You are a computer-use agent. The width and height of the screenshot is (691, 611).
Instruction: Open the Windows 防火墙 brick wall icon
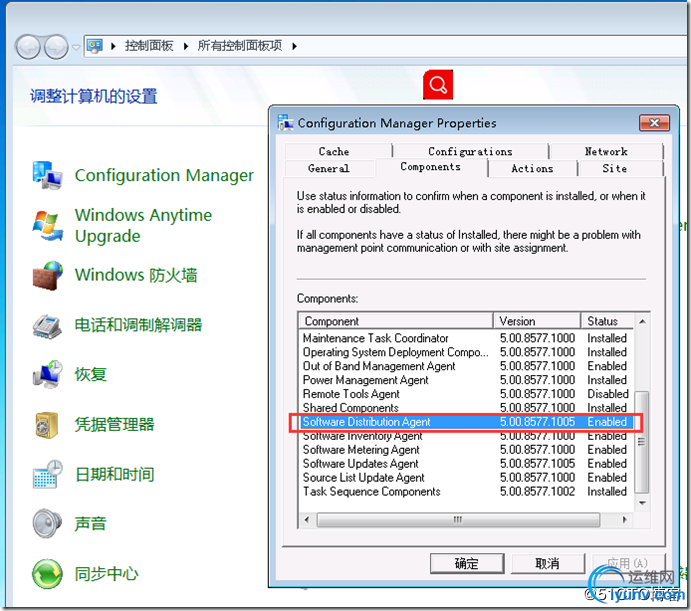coord(47,276)
